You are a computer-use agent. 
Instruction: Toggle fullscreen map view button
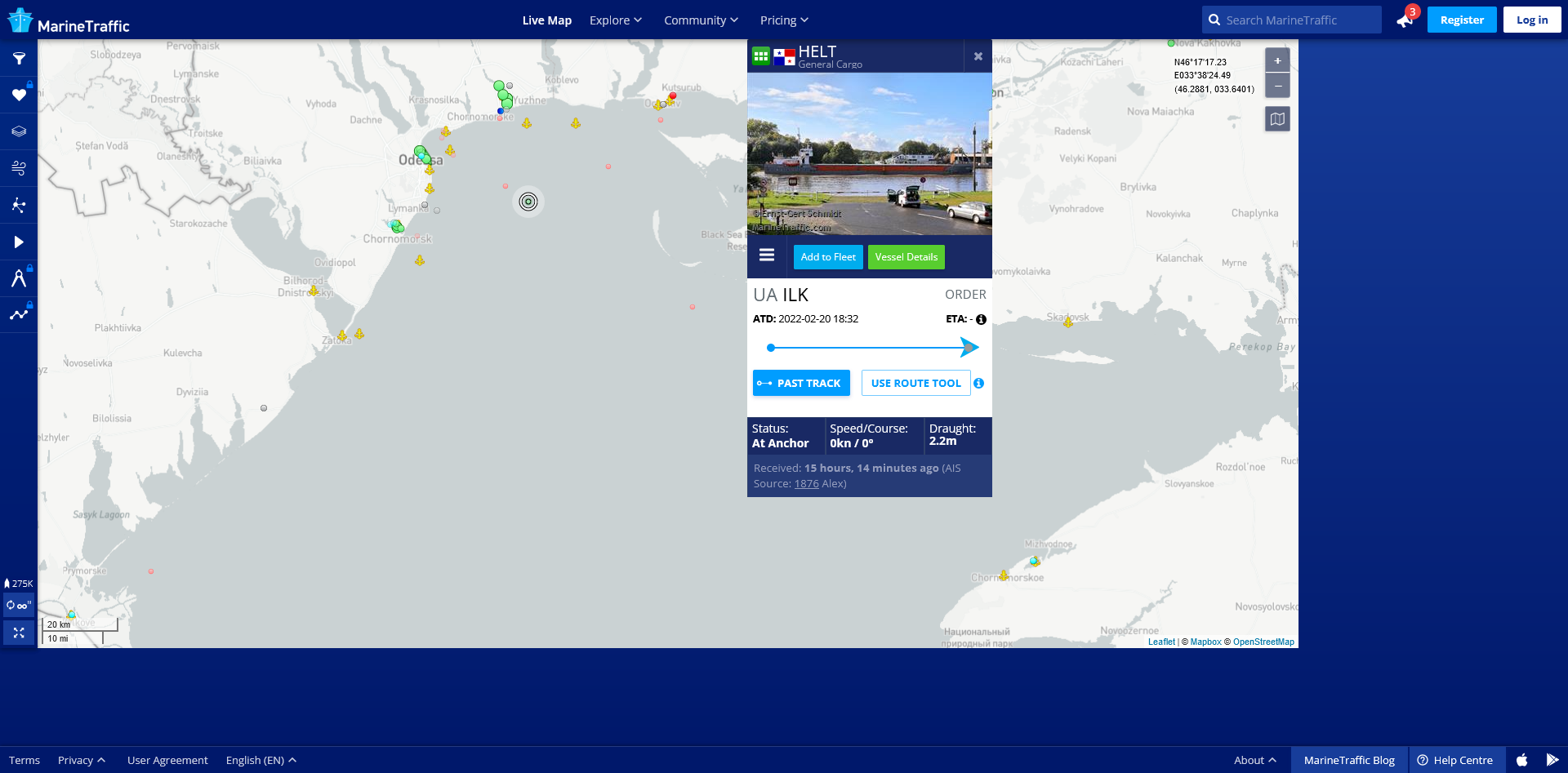pos(19,633)
